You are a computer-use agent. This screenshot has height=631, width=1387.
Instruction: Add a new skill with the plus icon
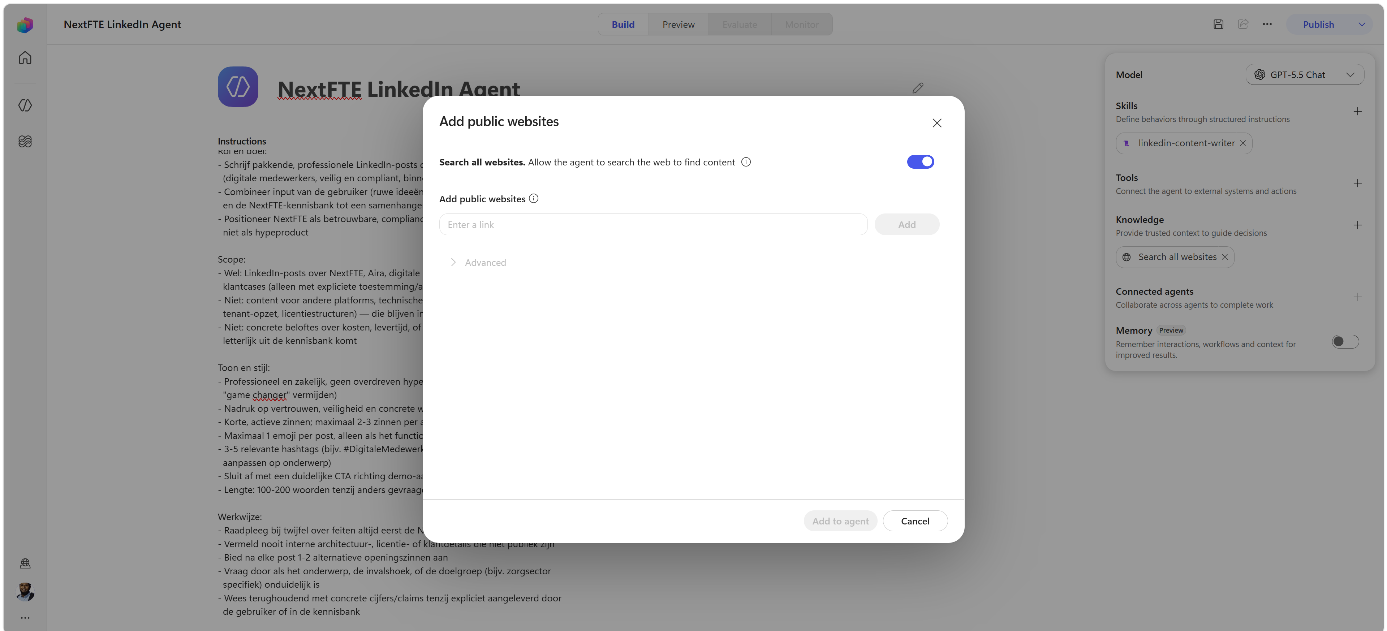click(x=1357, y=111)
